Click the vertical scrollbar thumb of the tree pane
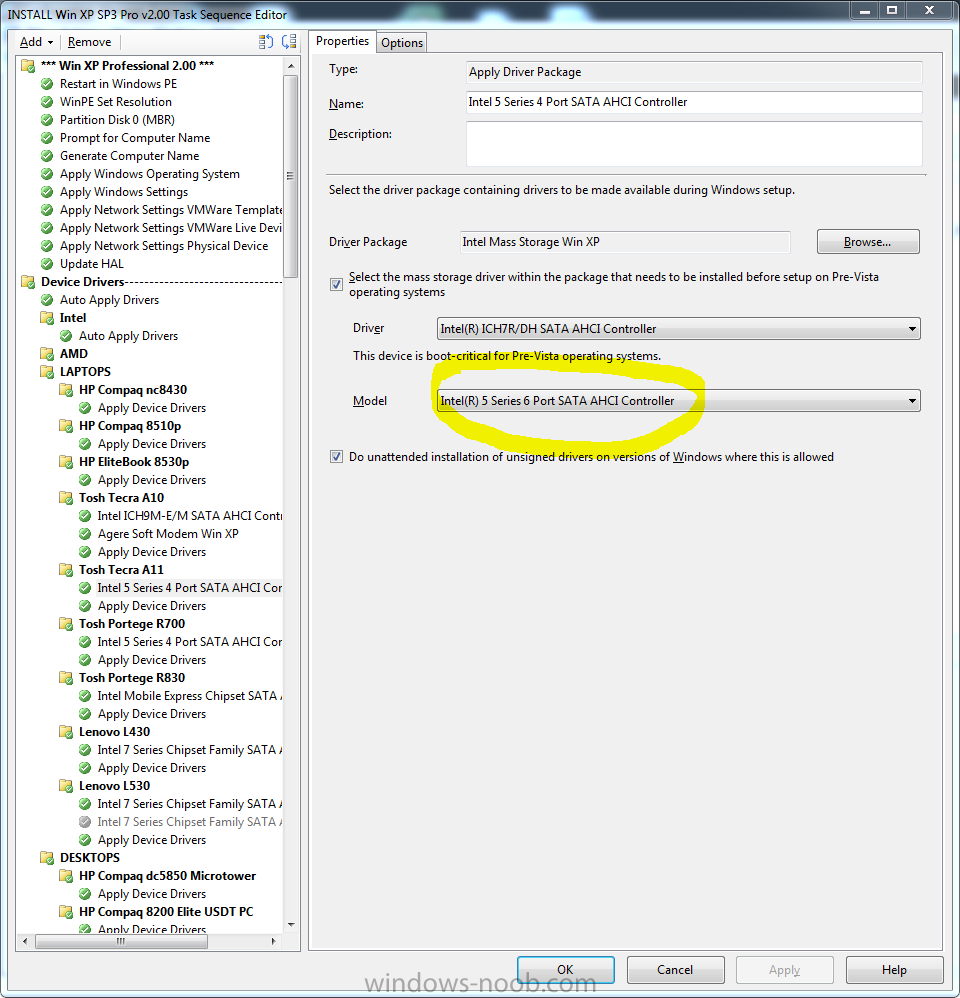960x998 pixels. (x=291, y=176)
